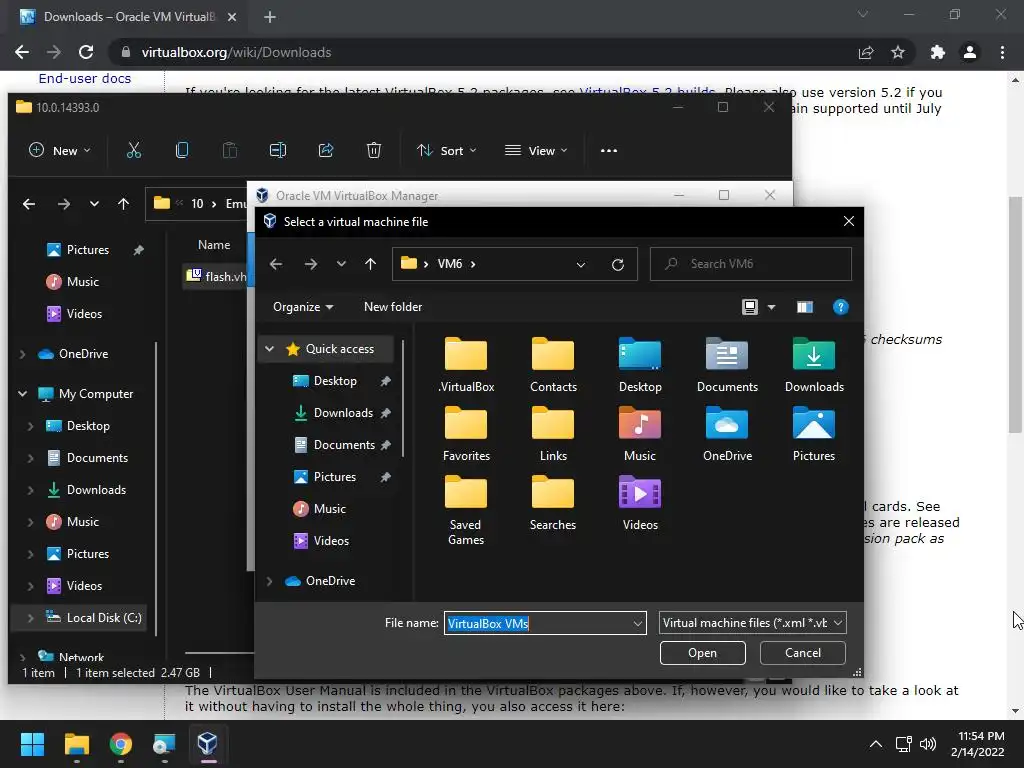The image size is (1024, 768).
Task: Open the Pictures folder icon in file list
Action: click(814, 434)
